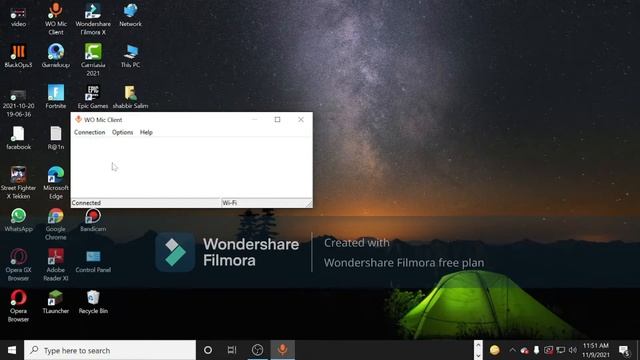Image resolution: width=640 pixels, height=360 pixels.
Task: Open the shabbir Salim folder
Action: [130, 97]
